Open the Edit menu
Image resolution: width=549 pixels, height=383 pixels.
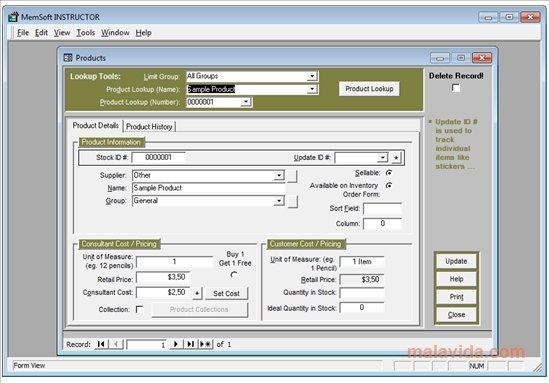41,33
